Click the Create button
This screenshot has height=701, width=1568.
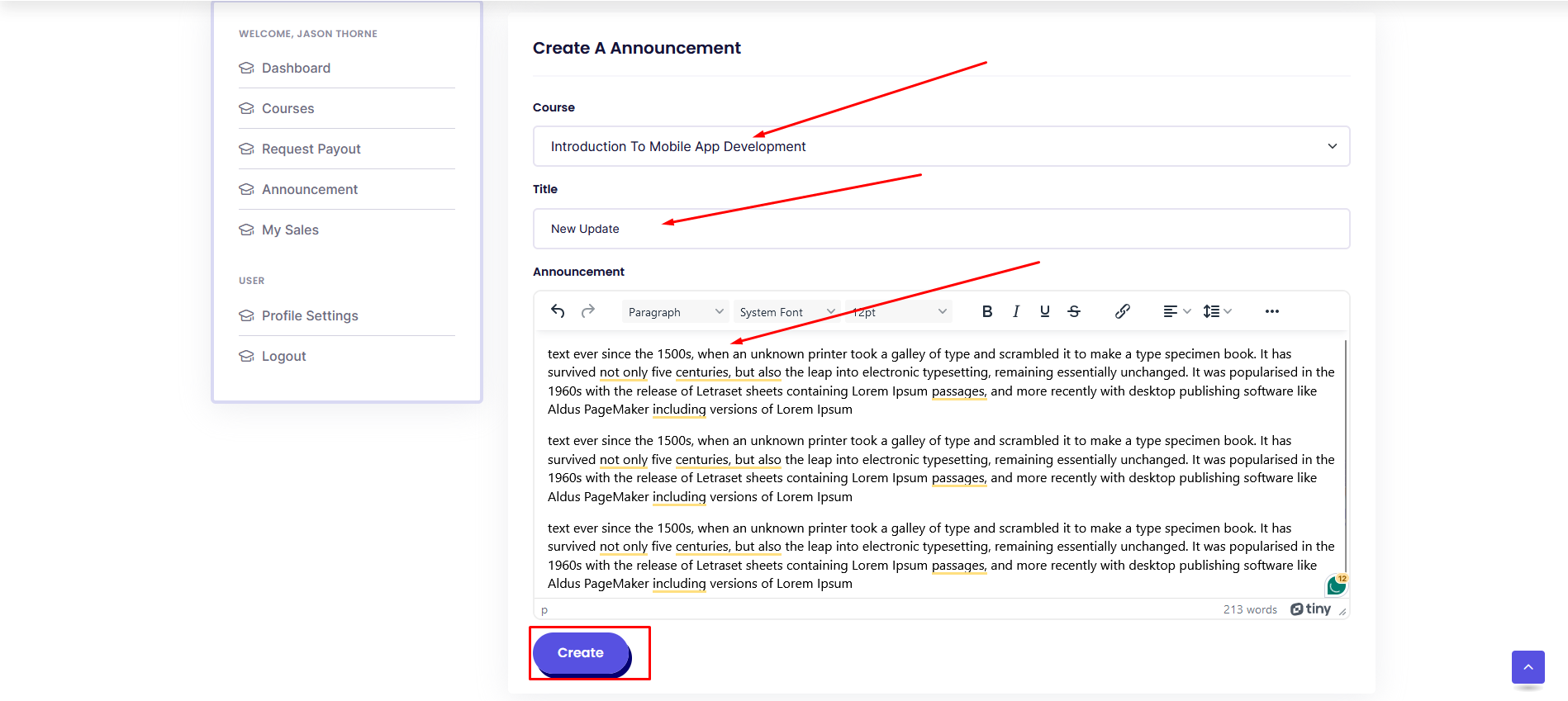[x=581, y=653]
